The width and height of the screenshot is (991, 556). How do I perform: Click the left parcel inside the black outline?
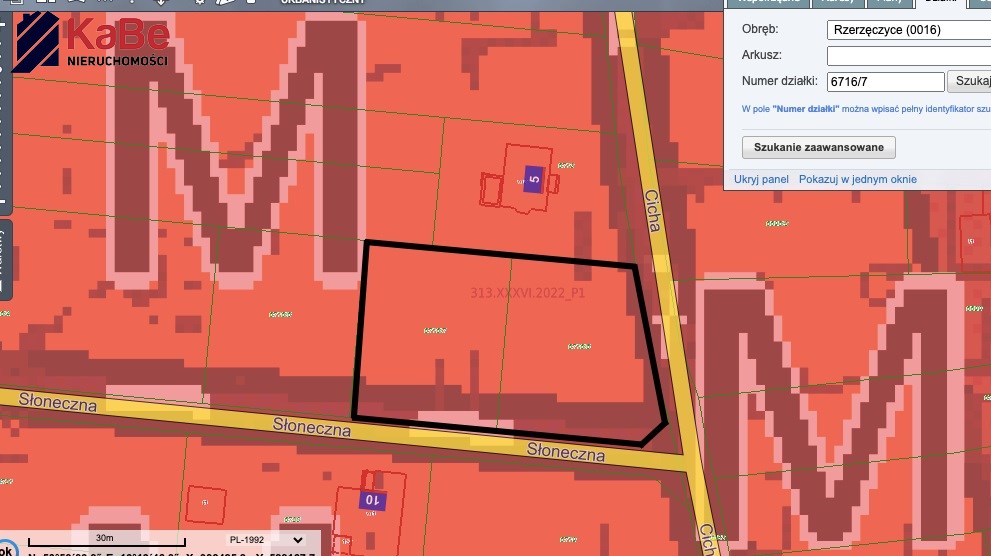pos(432,330)
